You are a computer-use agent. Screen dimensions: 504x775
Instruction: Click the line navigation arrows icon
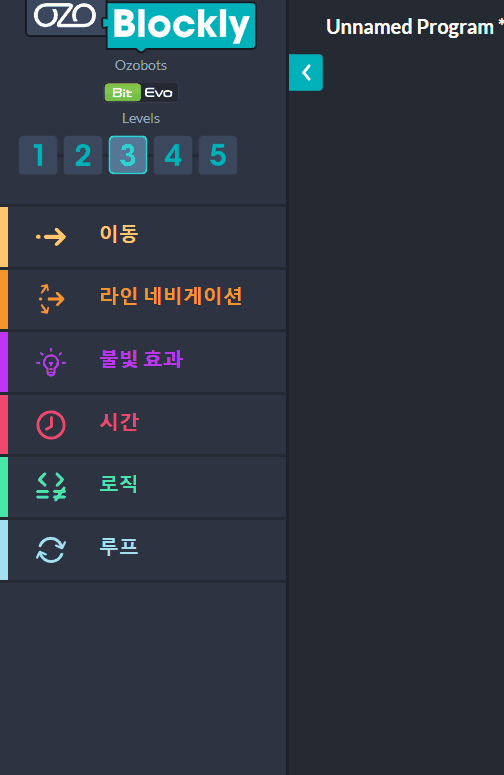click(51, 299)
